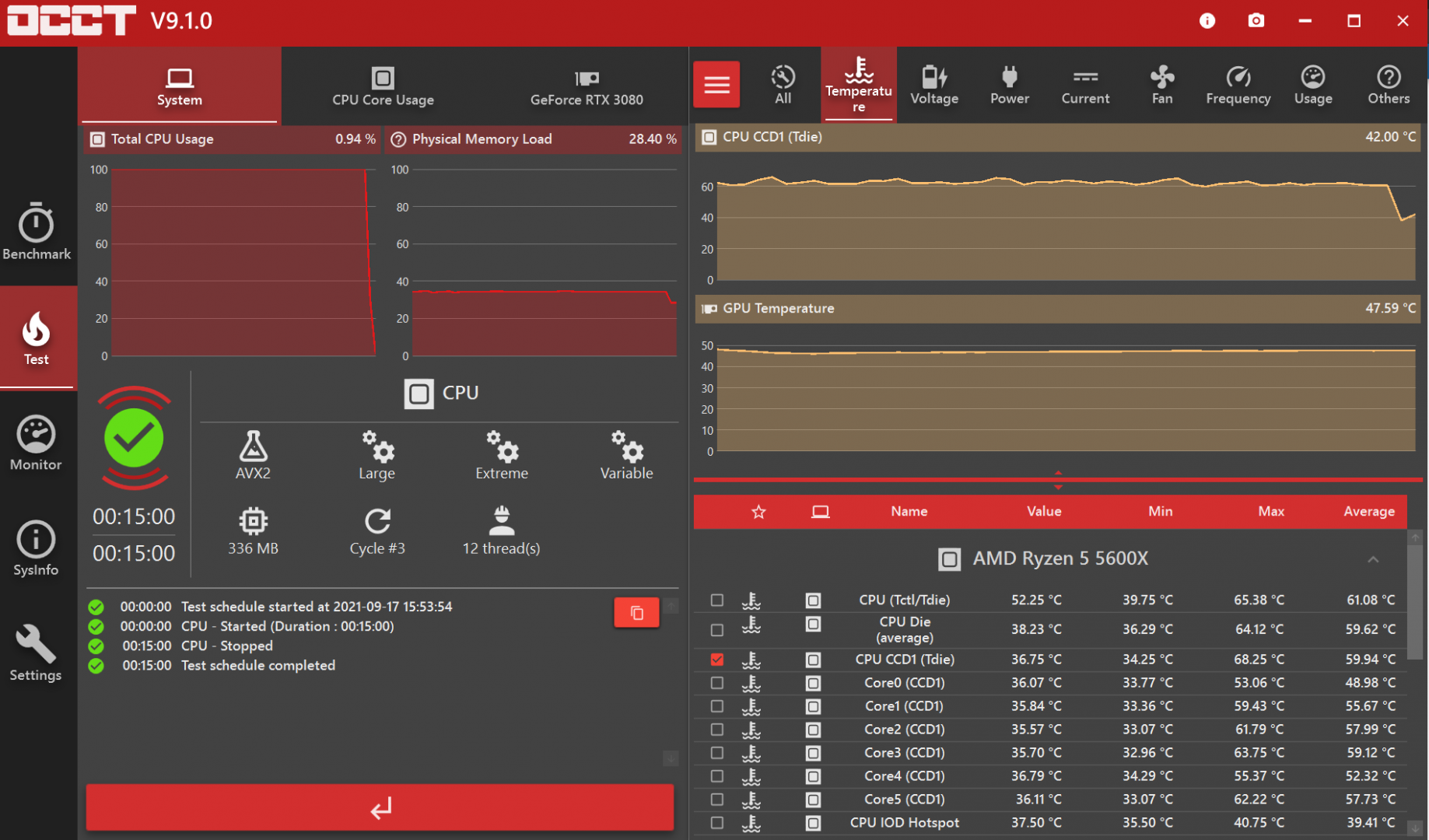
Task: Switch to the GeForce RTX 3080 tab
Action: click(x=587, y=86)
